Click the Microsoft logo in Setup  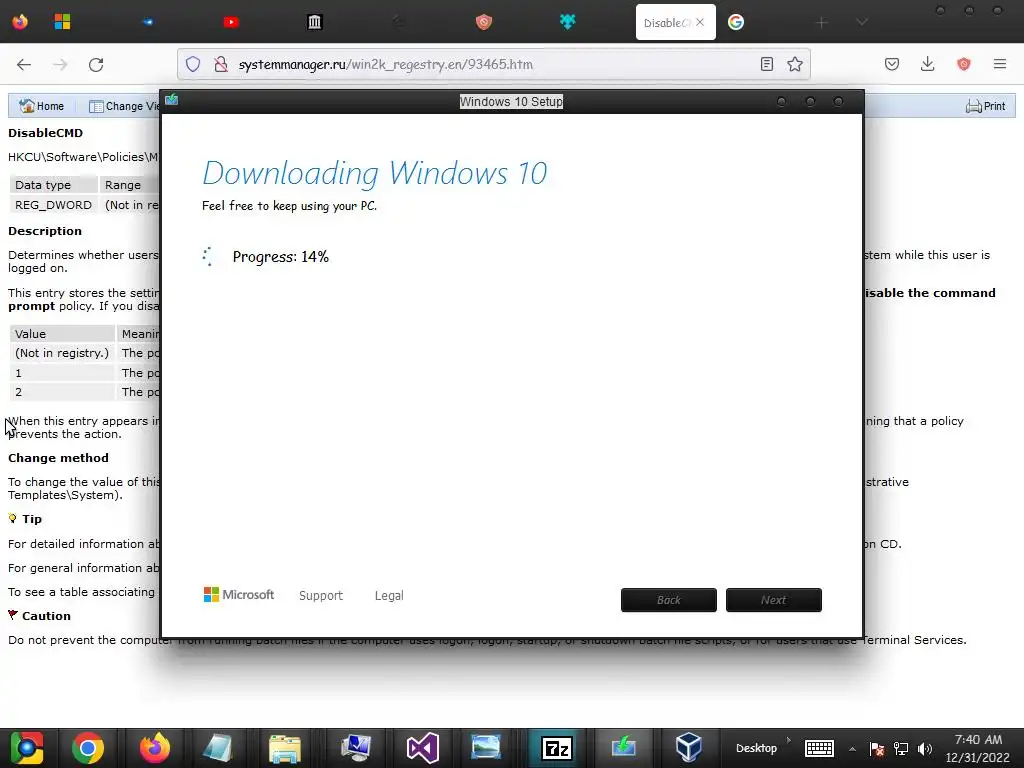coord(239,595)
